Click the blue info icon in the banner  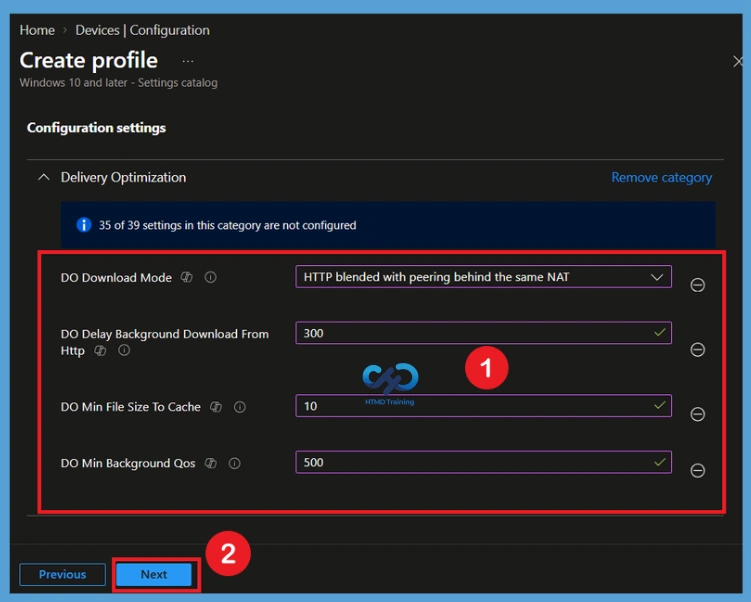click(84, 225)
